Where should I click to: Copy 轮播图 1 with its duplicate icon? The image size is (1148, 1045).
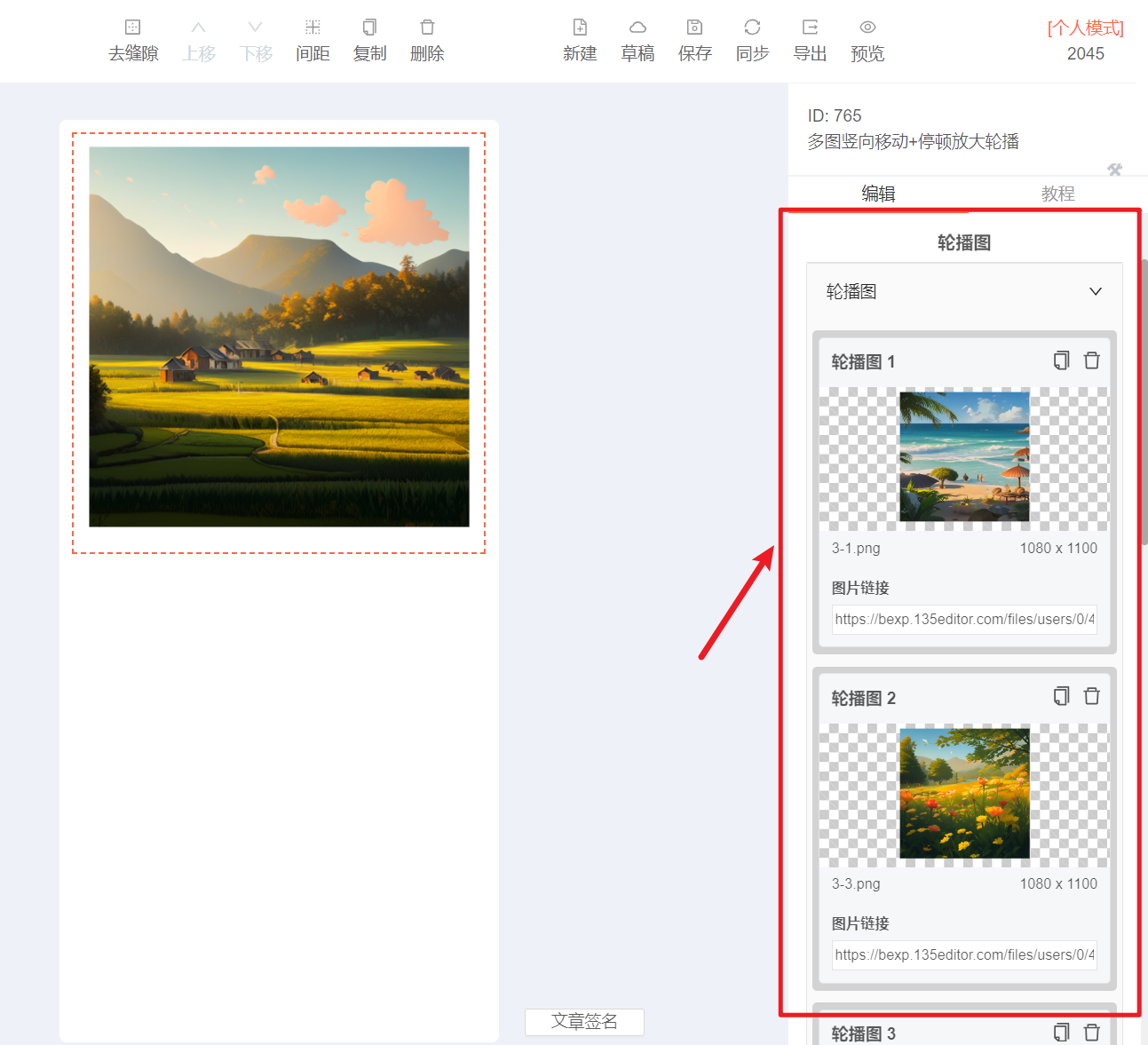[x=1062, y=360]
